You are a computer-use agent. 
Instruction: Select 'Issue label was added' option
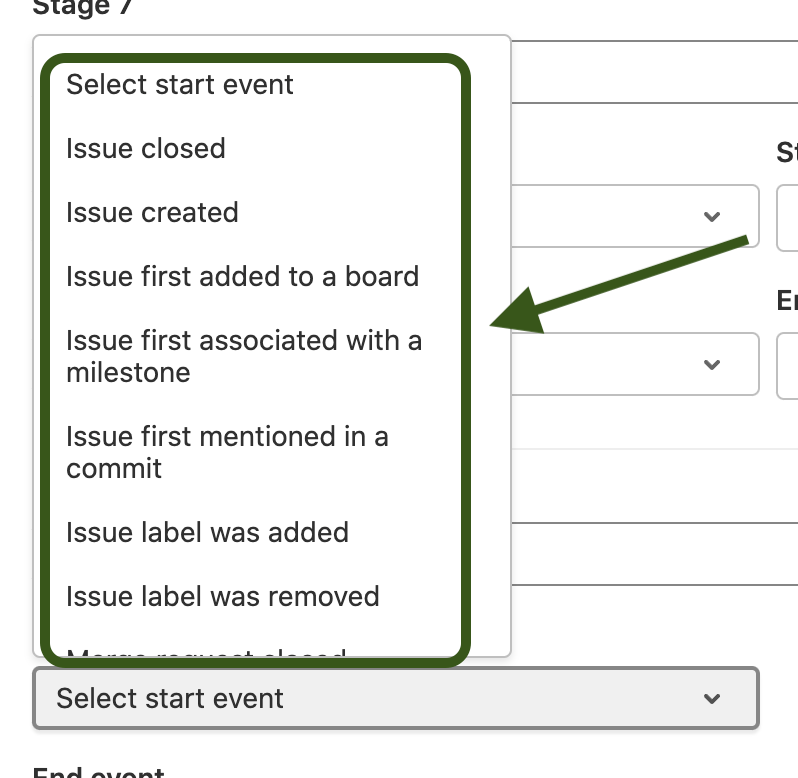pyautogui.click(x=207, y=532)
